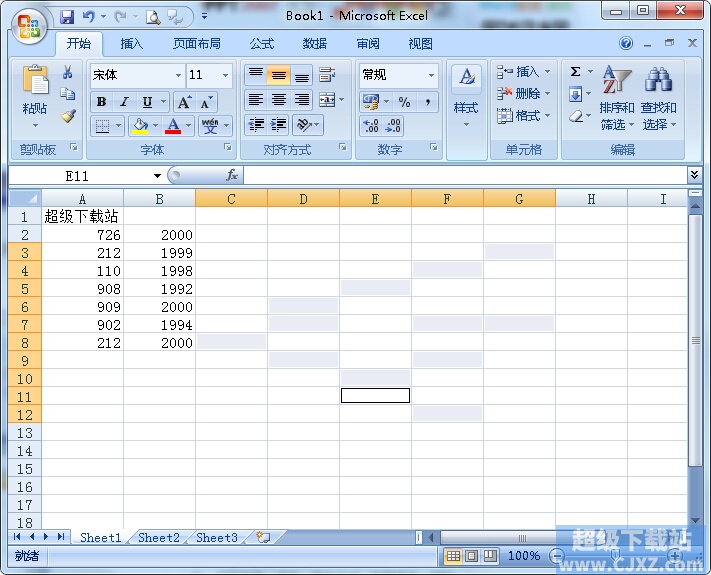Image resolution: width=711 pixels, height=575 pixels.
Task: Open Excel Help question mark
Action: [626, 44]
